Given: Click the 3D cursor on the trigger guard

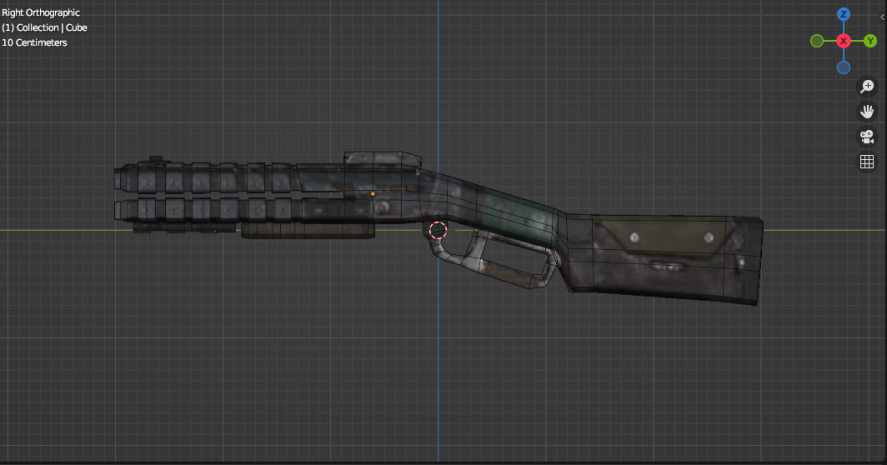Looking at the screenshot, I should tap(438, 230).
